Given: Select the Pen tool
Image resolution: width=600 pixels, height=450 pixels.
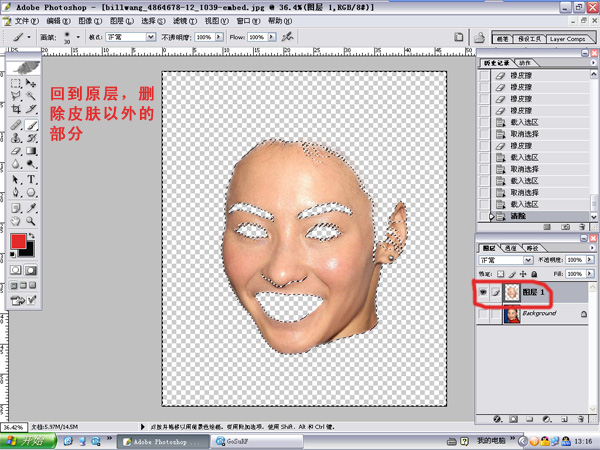Looking at the screenshot, I should (x=16, y=192).
